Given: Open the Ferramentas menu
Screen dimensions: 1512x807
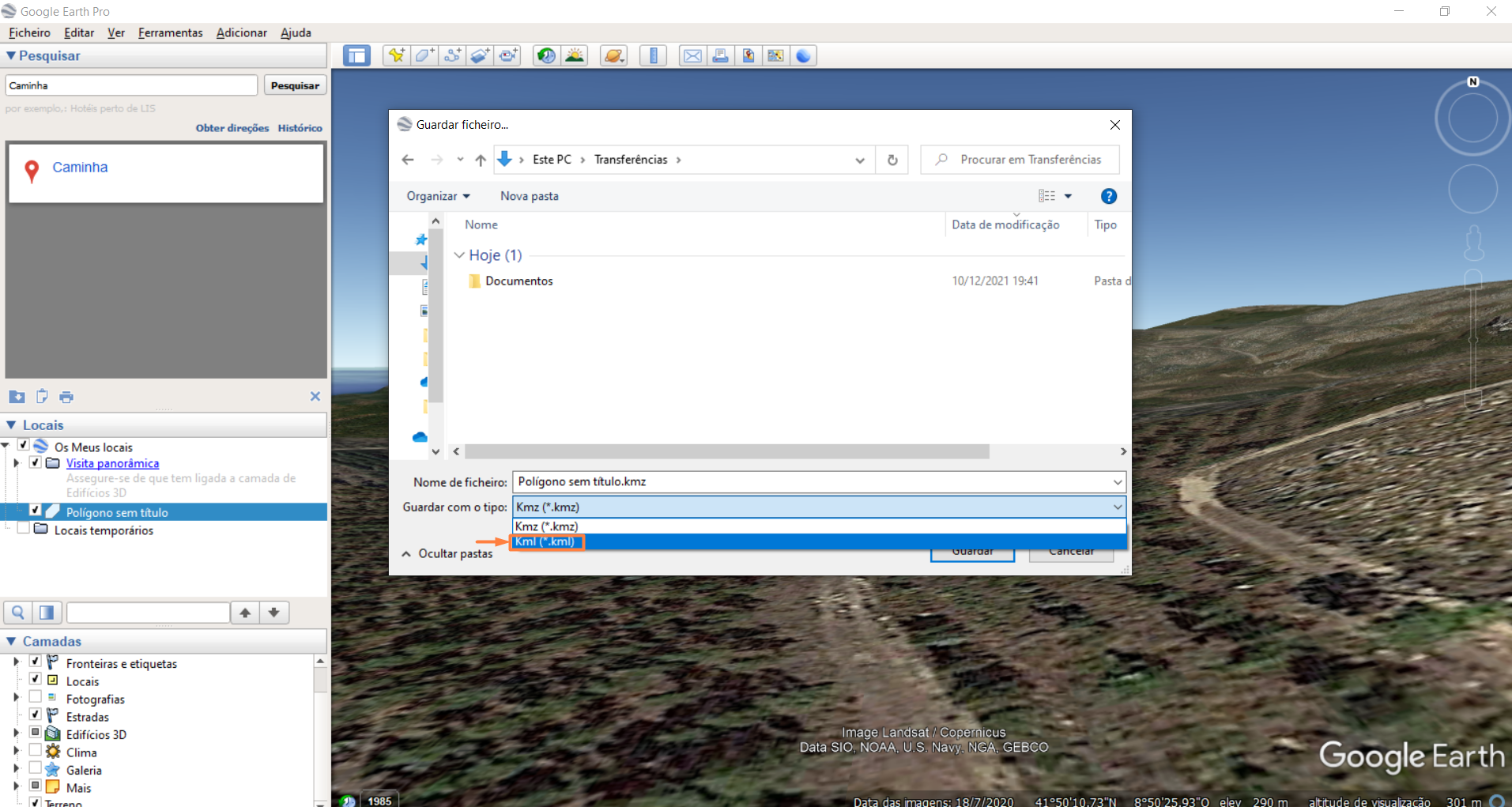Looking at the screenshot, I should click(x=171, y=32).
